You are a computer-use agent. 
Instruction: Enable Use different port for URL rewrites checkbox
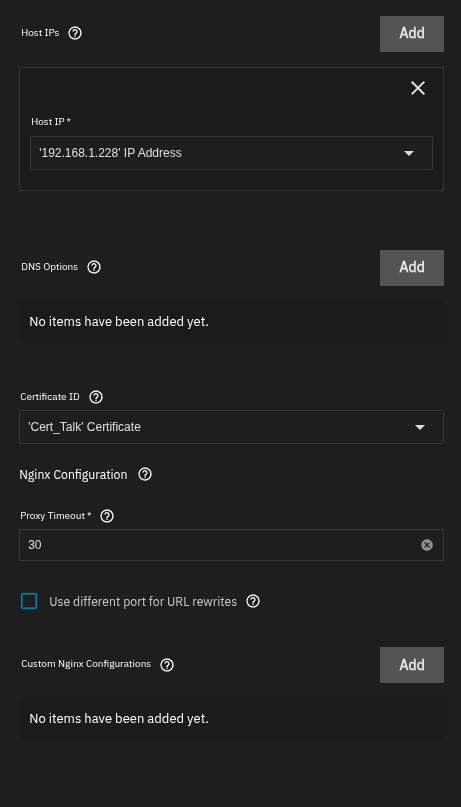(29, 601)
